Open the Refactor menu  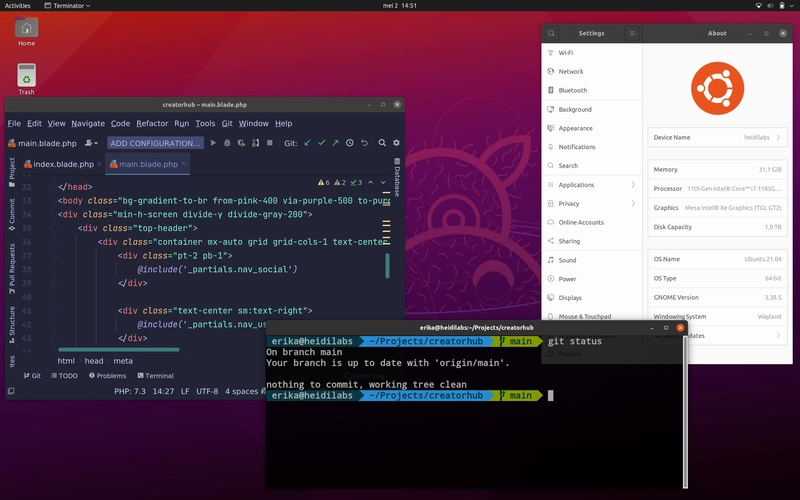(x=152, y=123)
